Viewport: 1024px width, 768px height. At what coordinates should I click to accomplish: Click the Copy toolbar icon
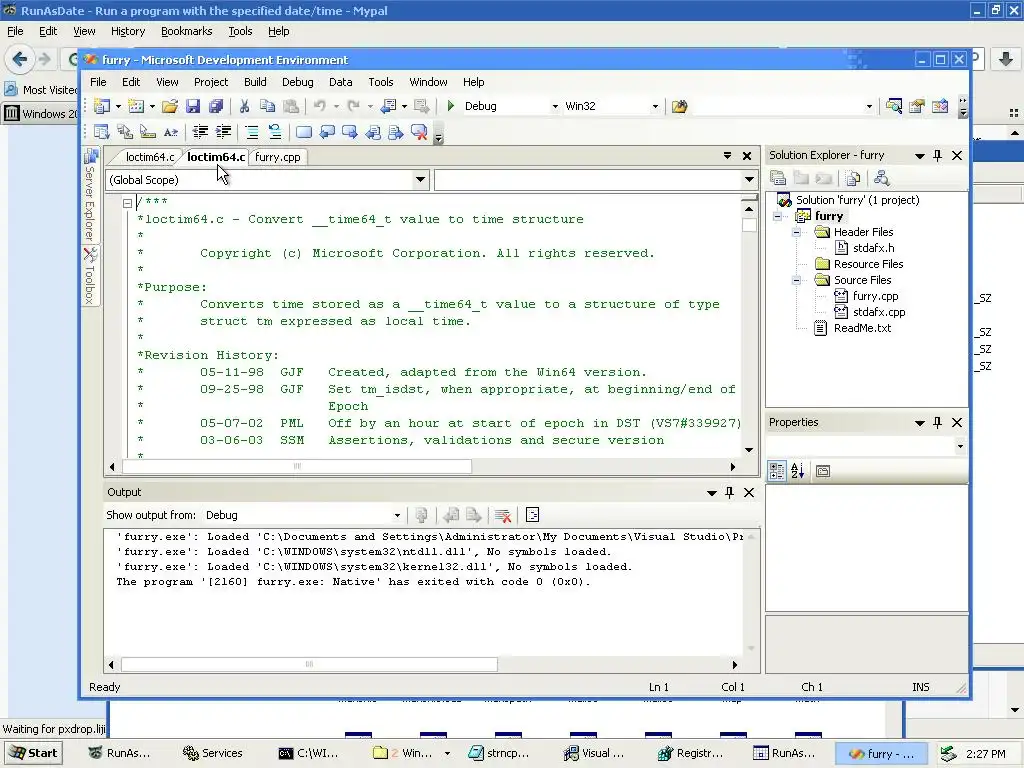pyautogui.click(x=267, y=106)
